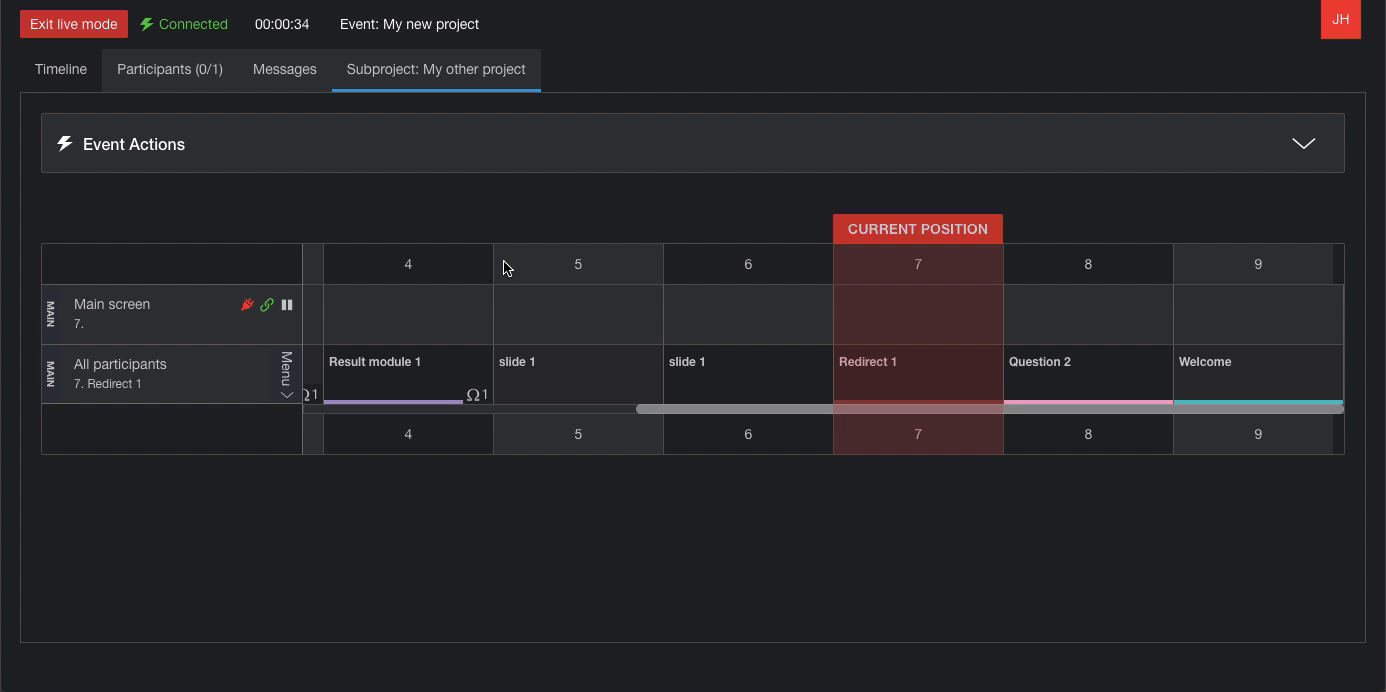Click the green link icon on Main screen
Screen dimensions: 1386x692
click(267, 305)
